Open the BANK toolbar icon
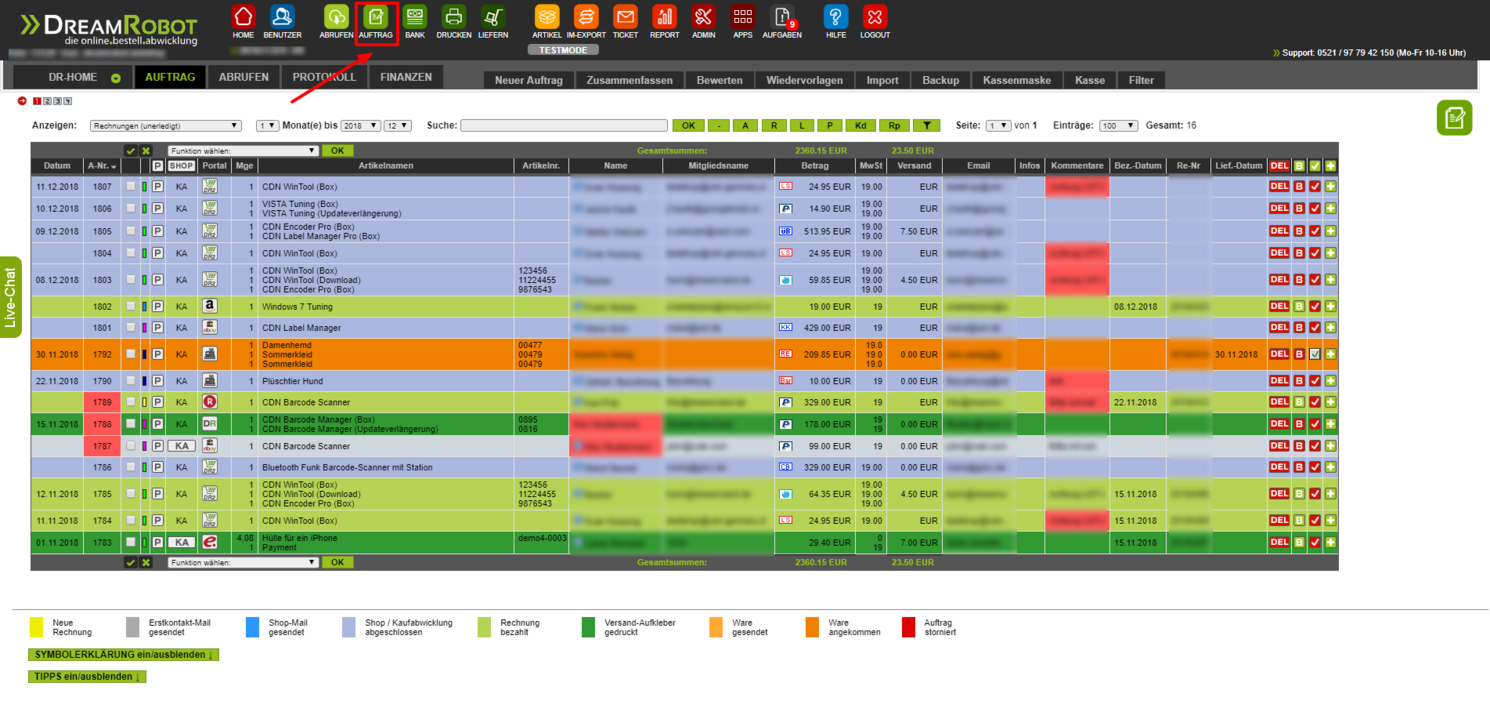Viewport: 1490px width, 708px height. pyautogui.click(x=415, y=17)
